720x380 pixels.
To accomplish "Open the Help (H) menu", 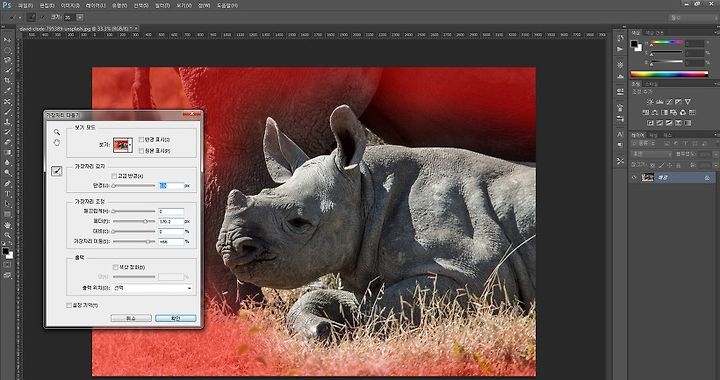I will point(227,6).
